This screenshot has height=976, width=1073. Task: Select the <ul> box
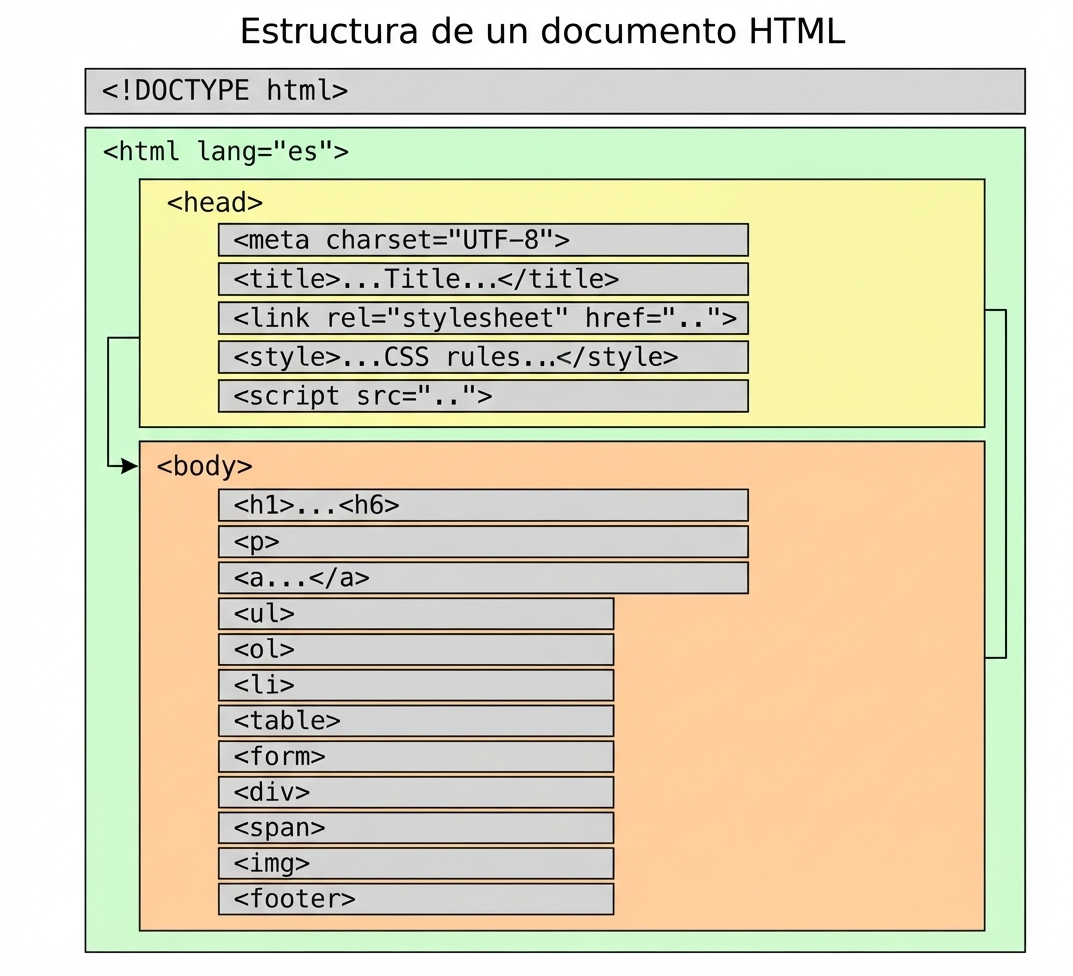[x=416, y=613]
